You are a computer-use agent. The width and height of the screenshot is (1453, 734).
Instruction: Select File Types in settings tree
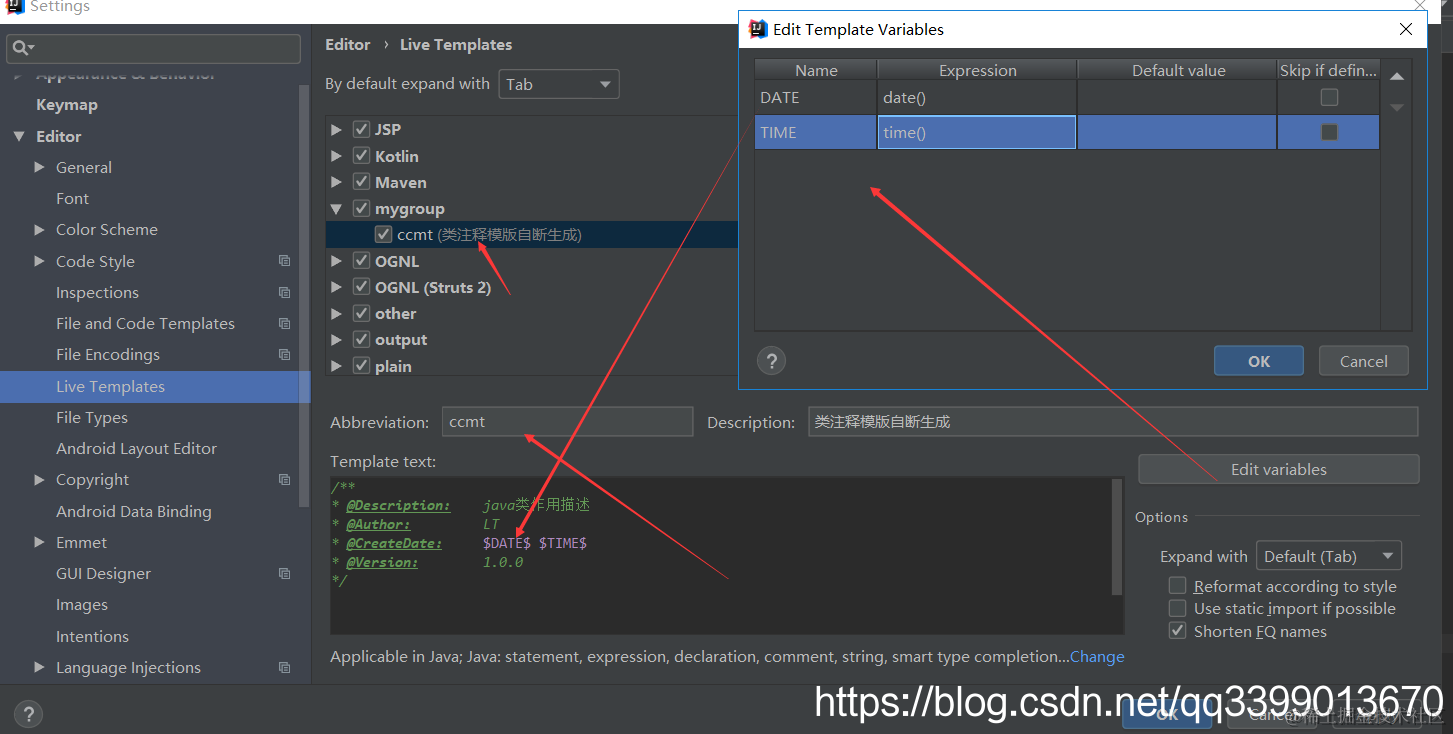[92, 417]
